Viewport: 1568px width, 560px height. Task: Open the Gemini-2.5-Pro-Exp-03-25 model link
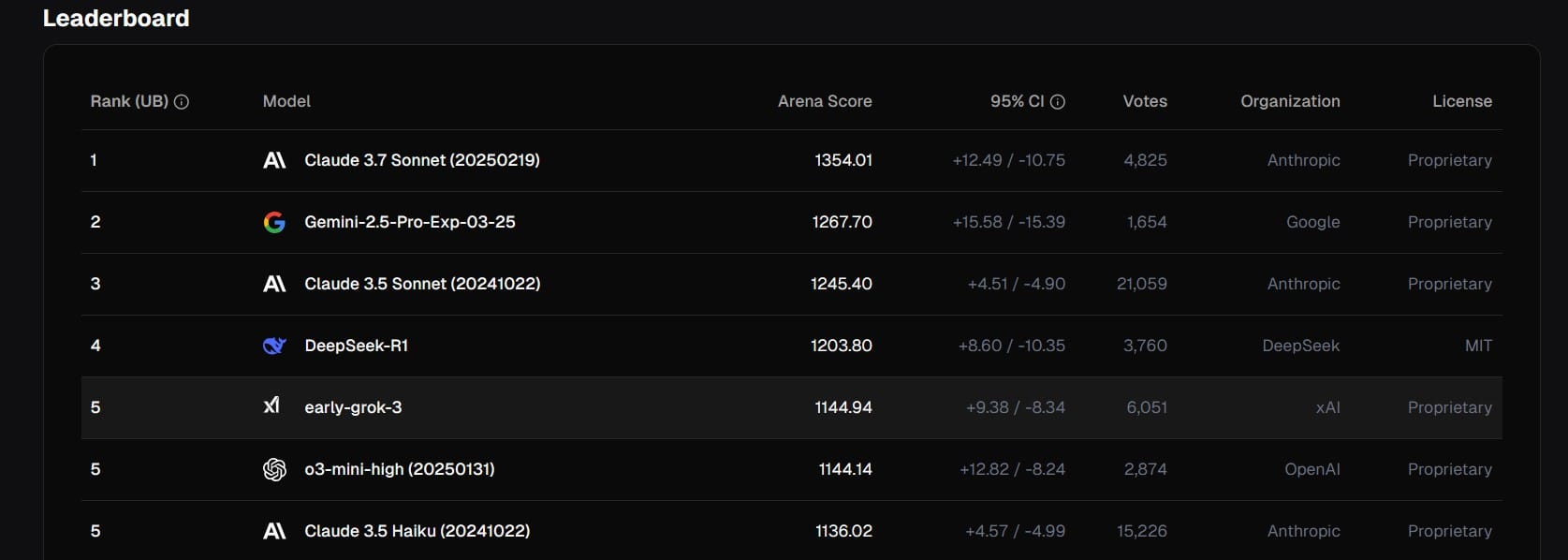coord(410,222)
